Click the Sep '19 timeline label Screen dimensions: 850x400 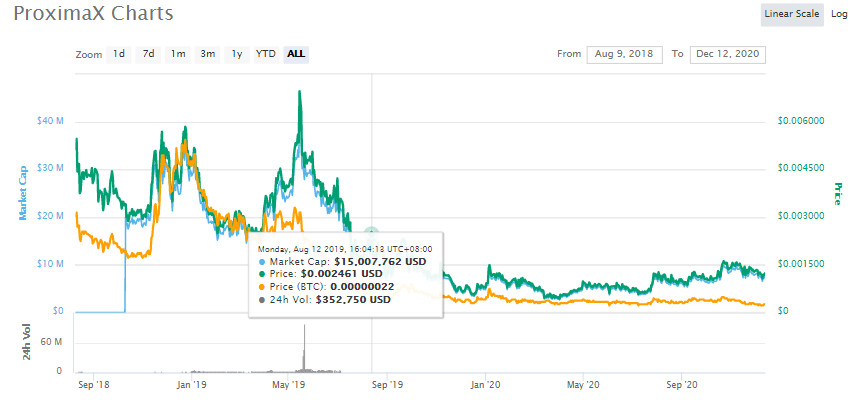coord(388,385)
